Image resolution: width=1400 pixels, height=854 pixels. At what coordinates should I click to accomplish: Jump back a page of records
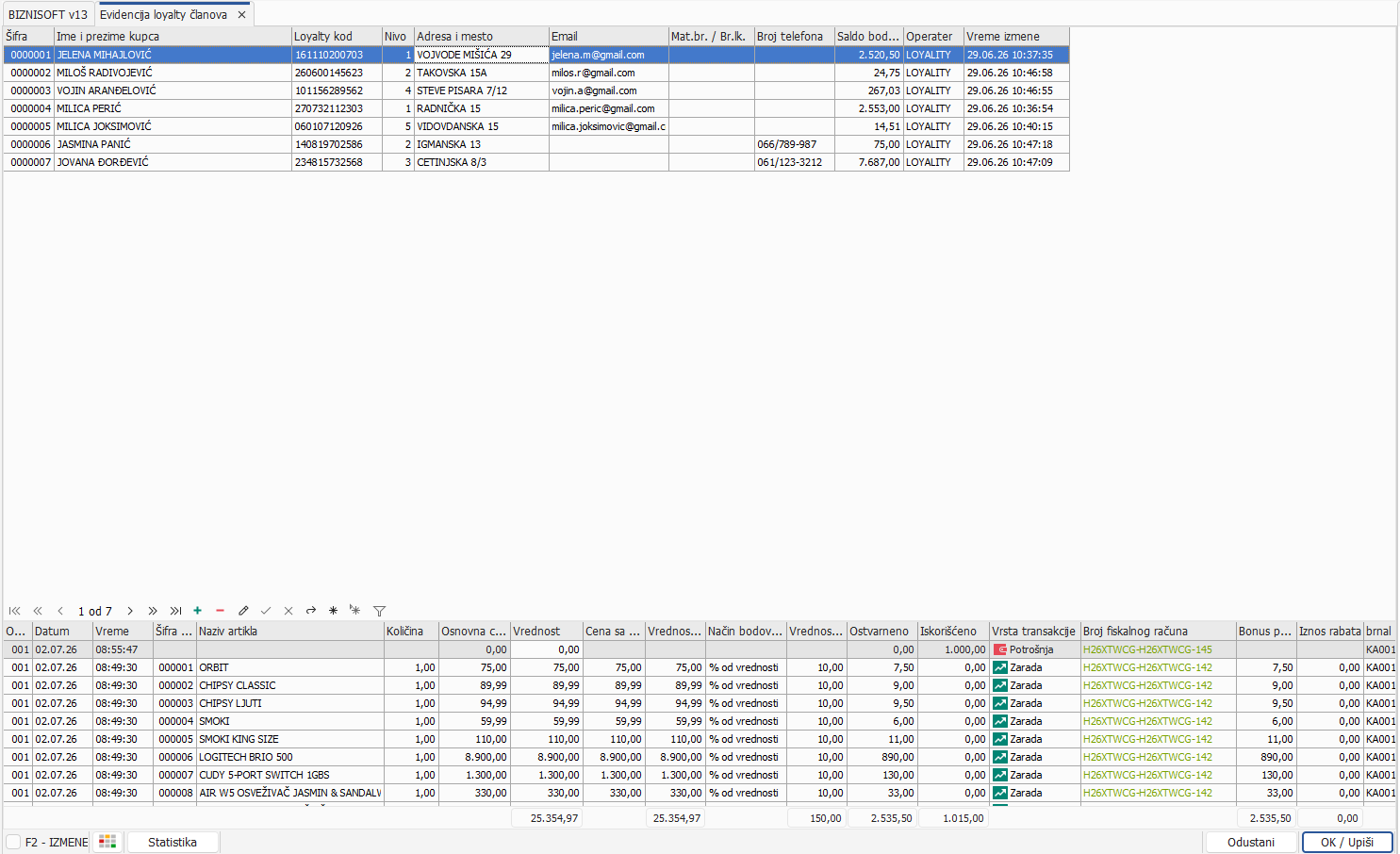38,611
